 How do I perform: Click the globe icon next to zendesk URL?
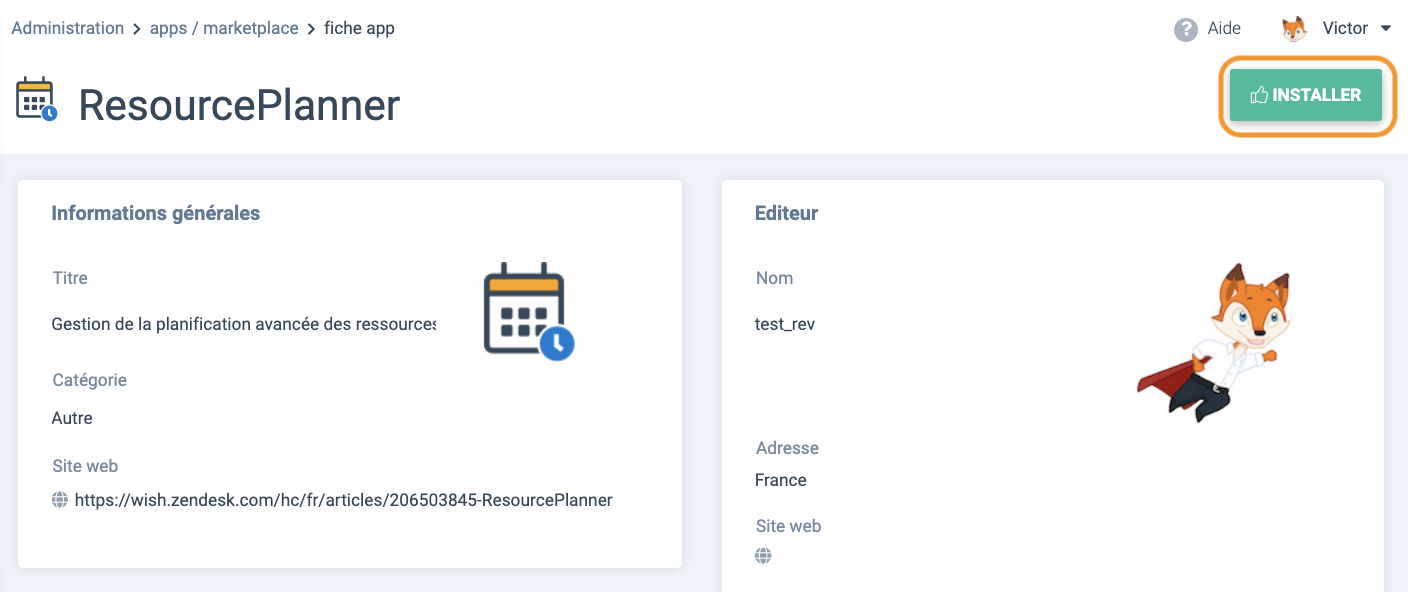[60, 500]
